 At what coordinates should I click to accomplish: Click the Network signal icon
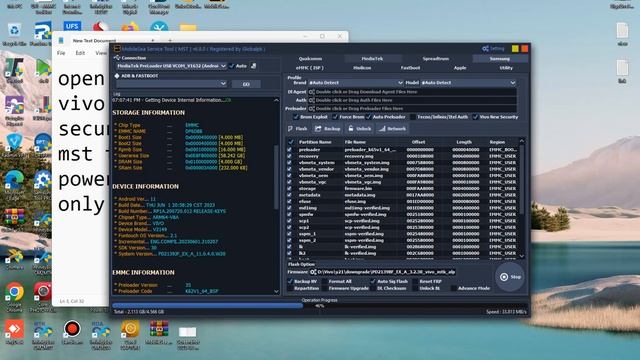point(382,129)
